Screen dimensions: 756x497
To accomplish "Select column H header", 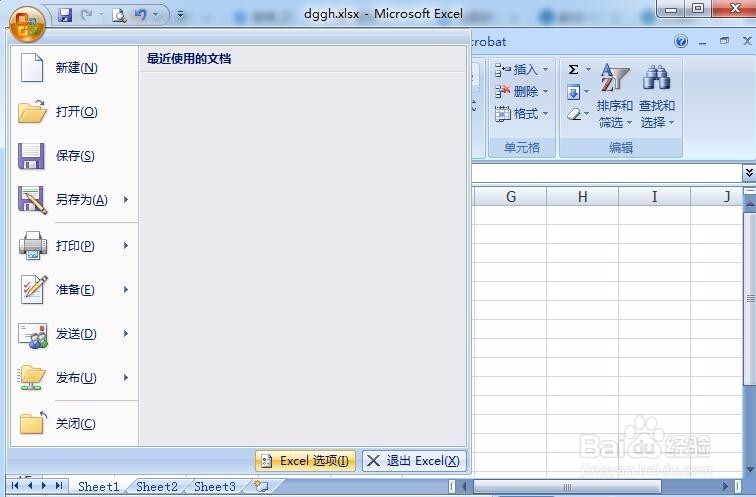I will pos(582,197).
